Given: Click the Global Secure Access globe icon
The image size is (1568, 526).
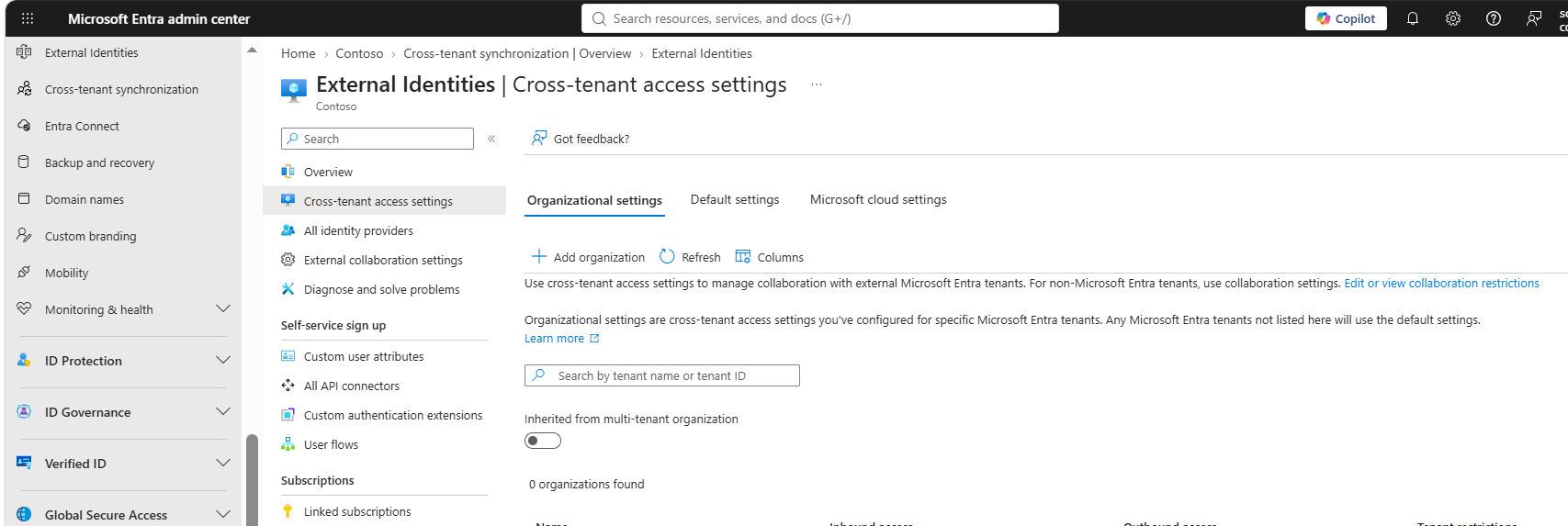Looking at the screenshot, I should tap(24, 515).
